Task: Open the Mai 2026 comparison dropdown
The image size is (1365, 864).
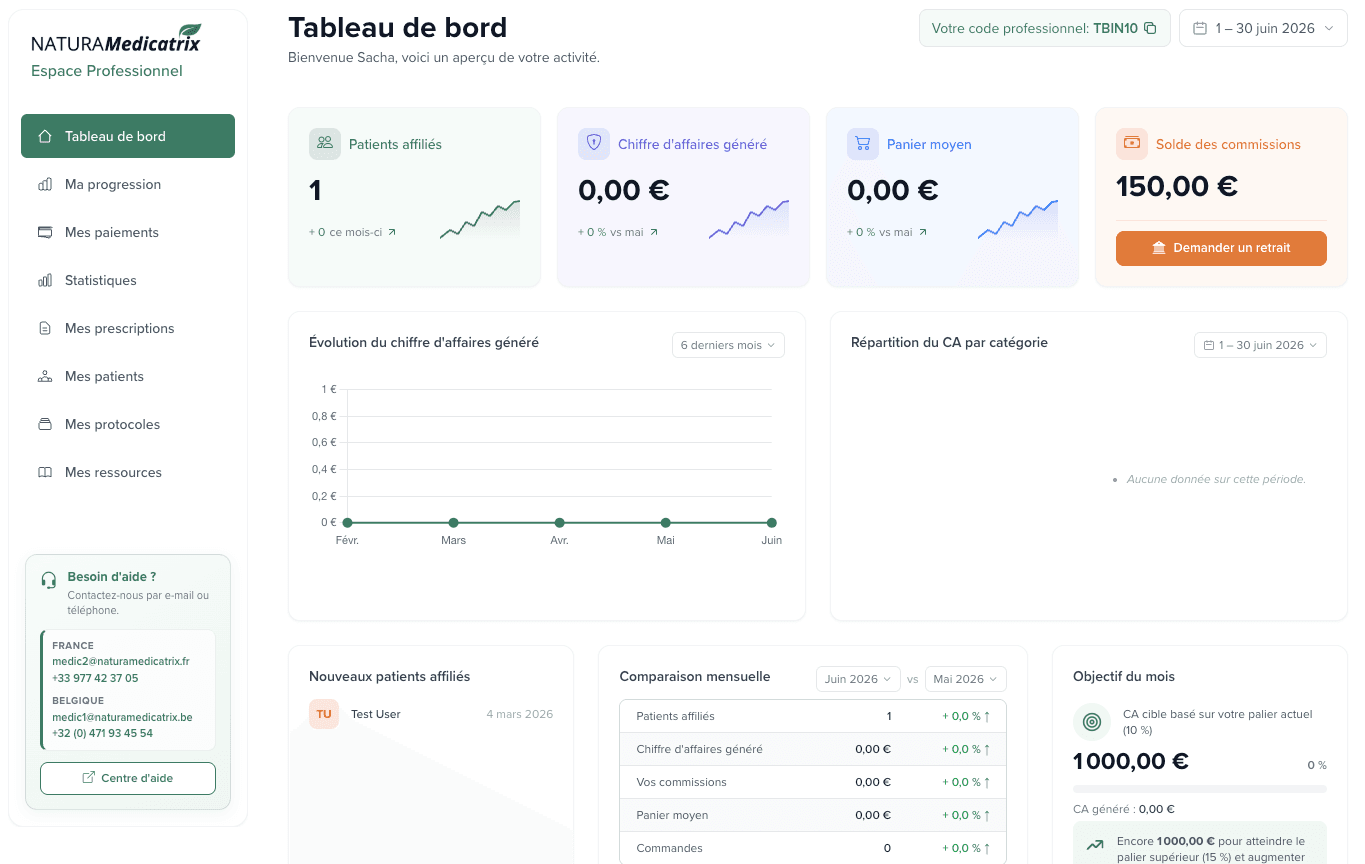Action: 966,679
